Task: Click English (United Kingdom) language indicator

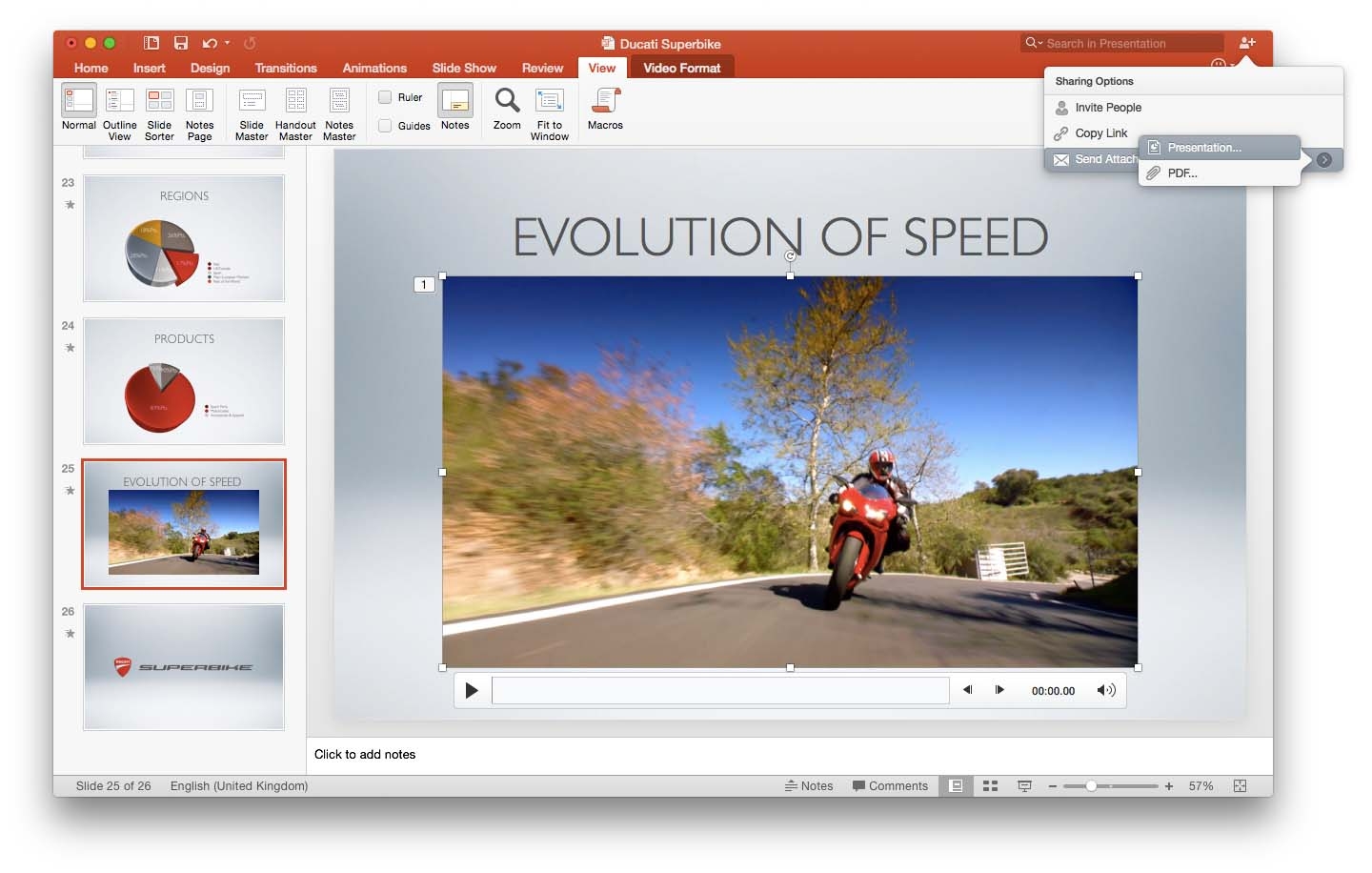Action: (239, 786)
